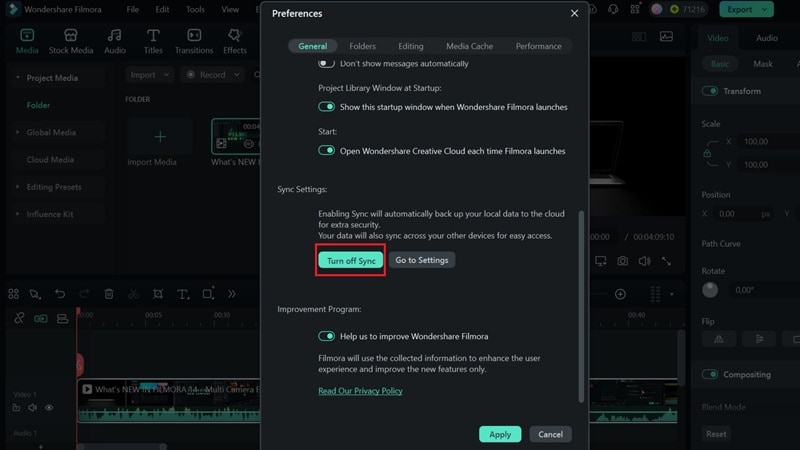Click the undo icon in timeline toolbar
Screen dimensions: 800x450
pos(60,294)
